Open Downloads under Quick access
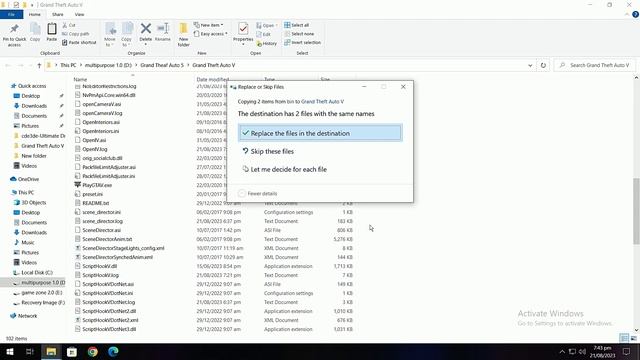Screen dimensions: 640x360 (x=34, y=106)
